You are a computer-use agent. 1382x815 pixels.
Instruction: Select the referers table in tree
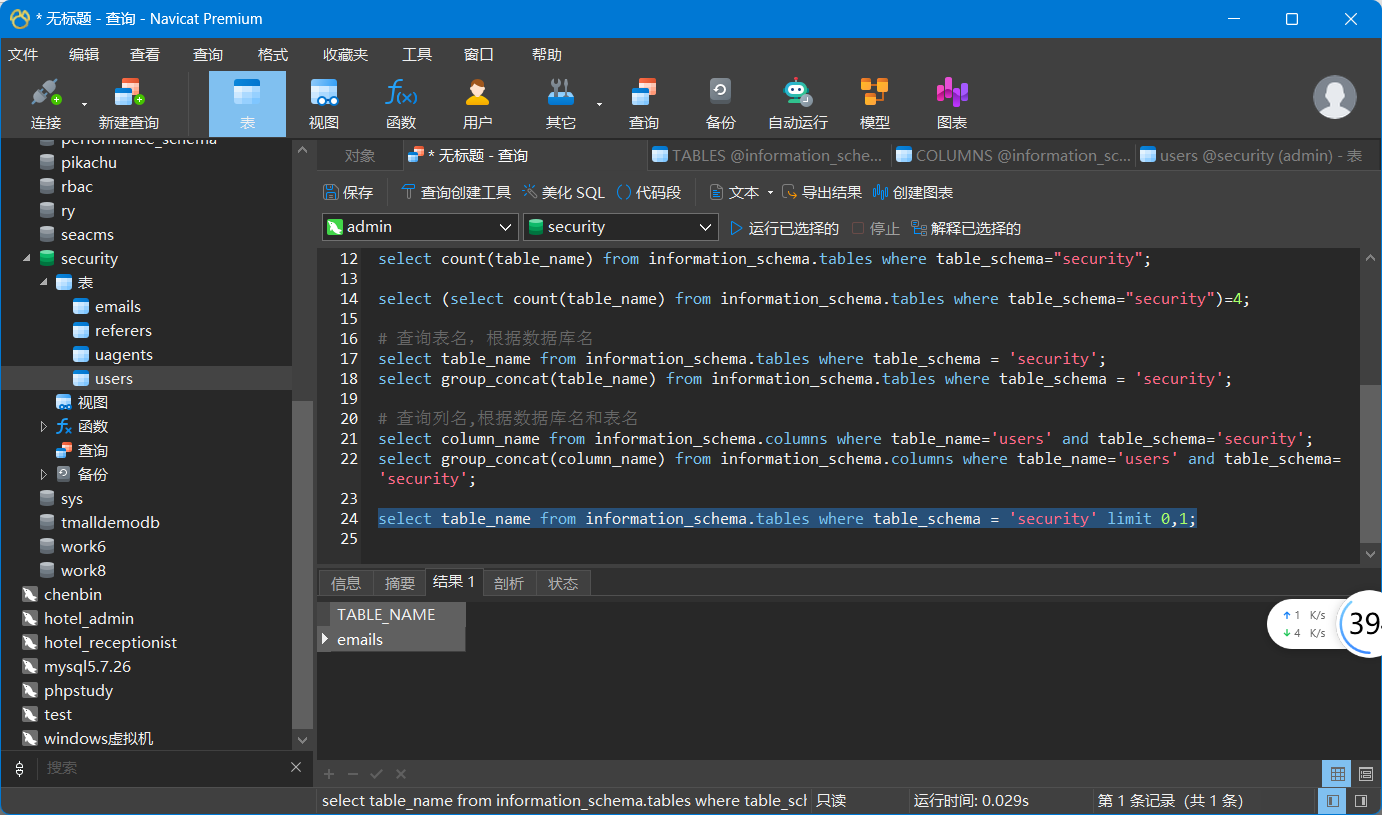[123, 330]
